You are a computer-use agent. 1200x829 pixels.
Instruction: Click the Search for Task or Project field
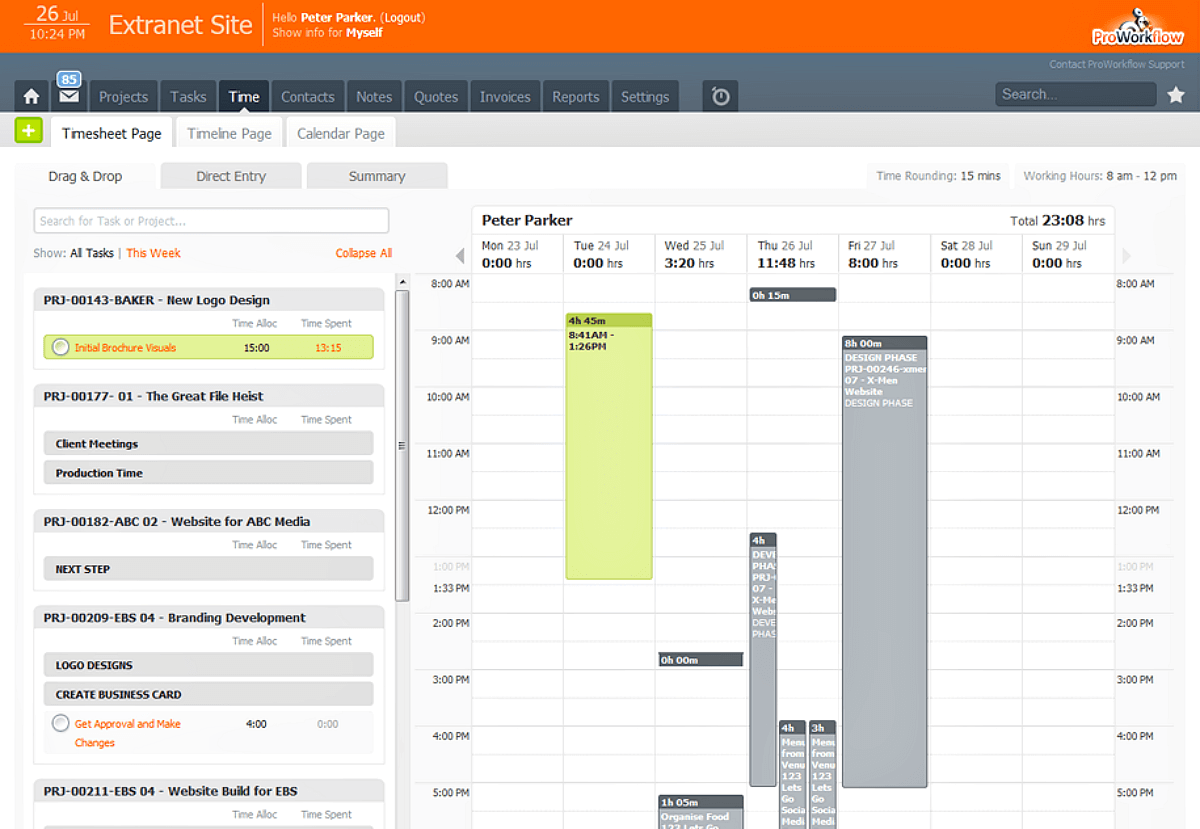(x=211, y=220)
